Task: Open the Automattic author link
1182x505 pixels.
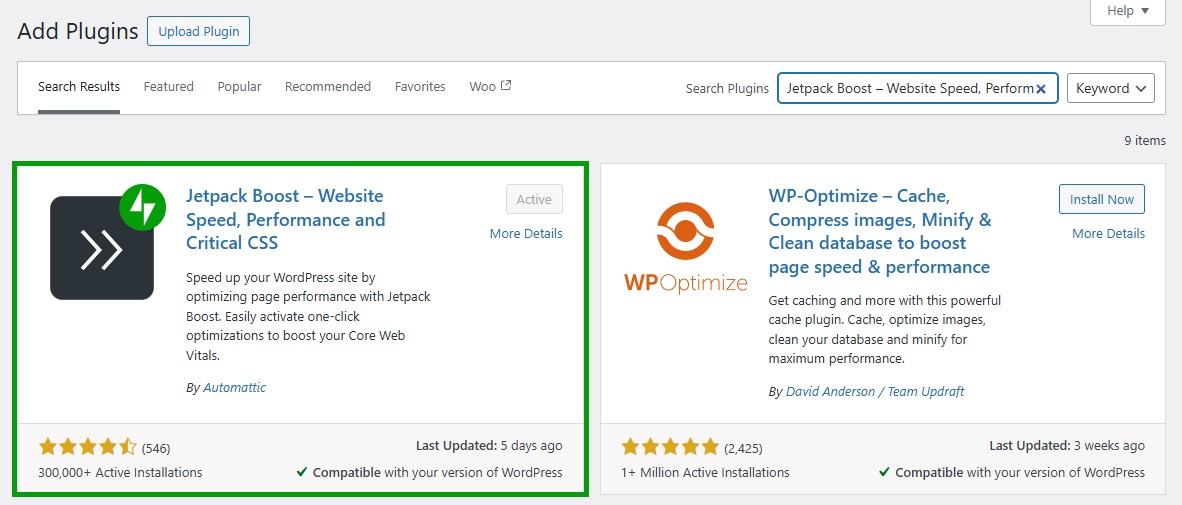Action: point(234,387)
